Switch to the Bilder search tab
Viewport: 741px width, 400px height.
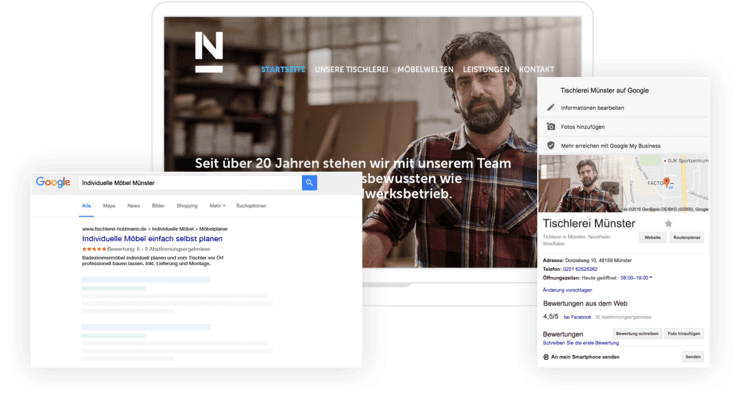pos(159,205)
